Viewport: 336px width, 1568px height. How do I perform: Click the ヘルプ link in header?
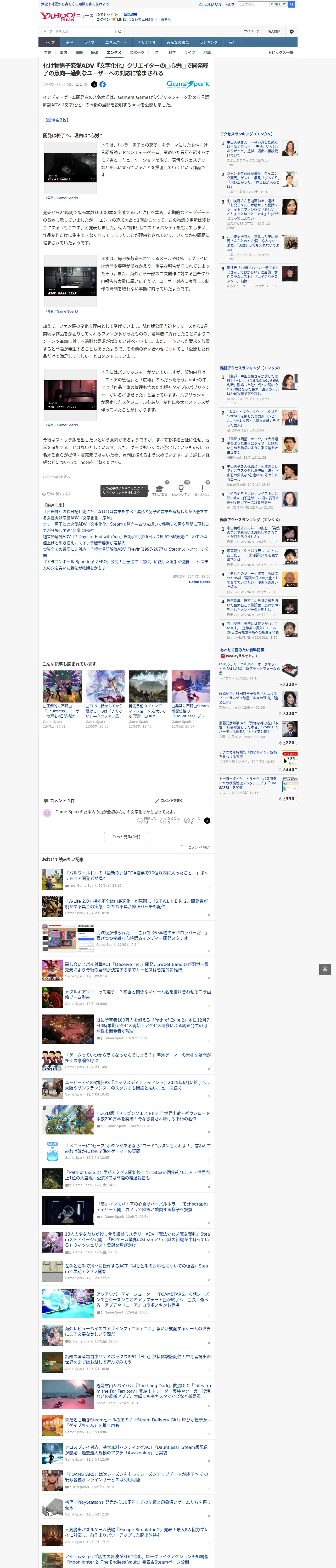click(229, 4)
